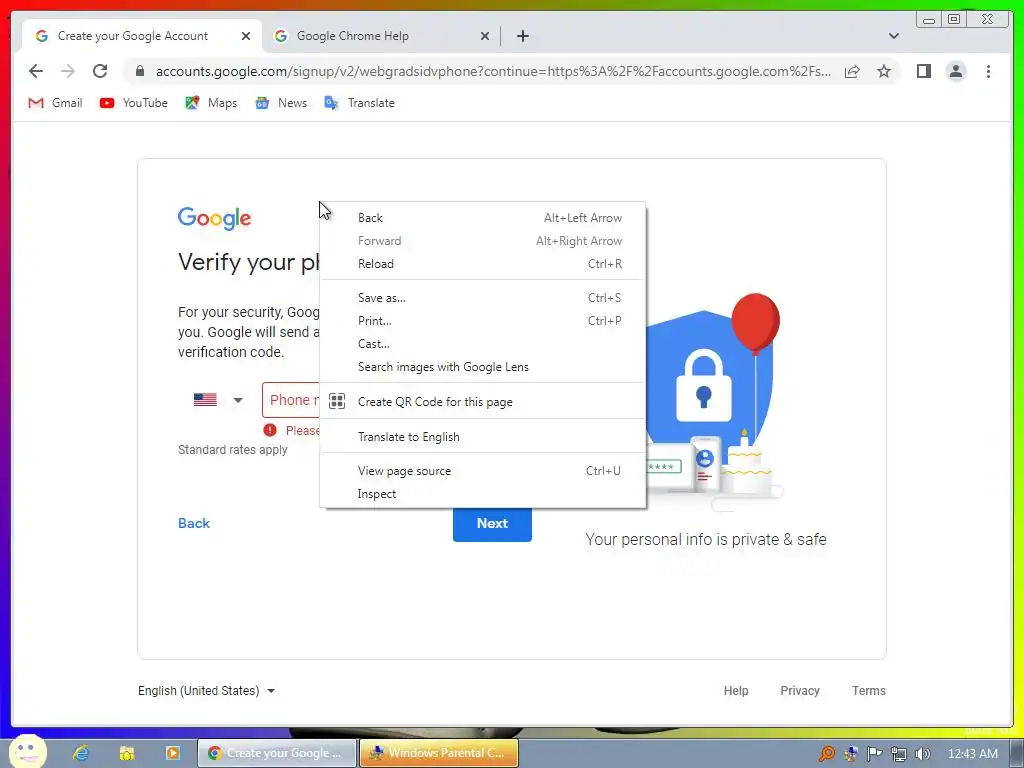Click the address bar URL
The width and height of the screenshot is (1024, 768).
493,71
